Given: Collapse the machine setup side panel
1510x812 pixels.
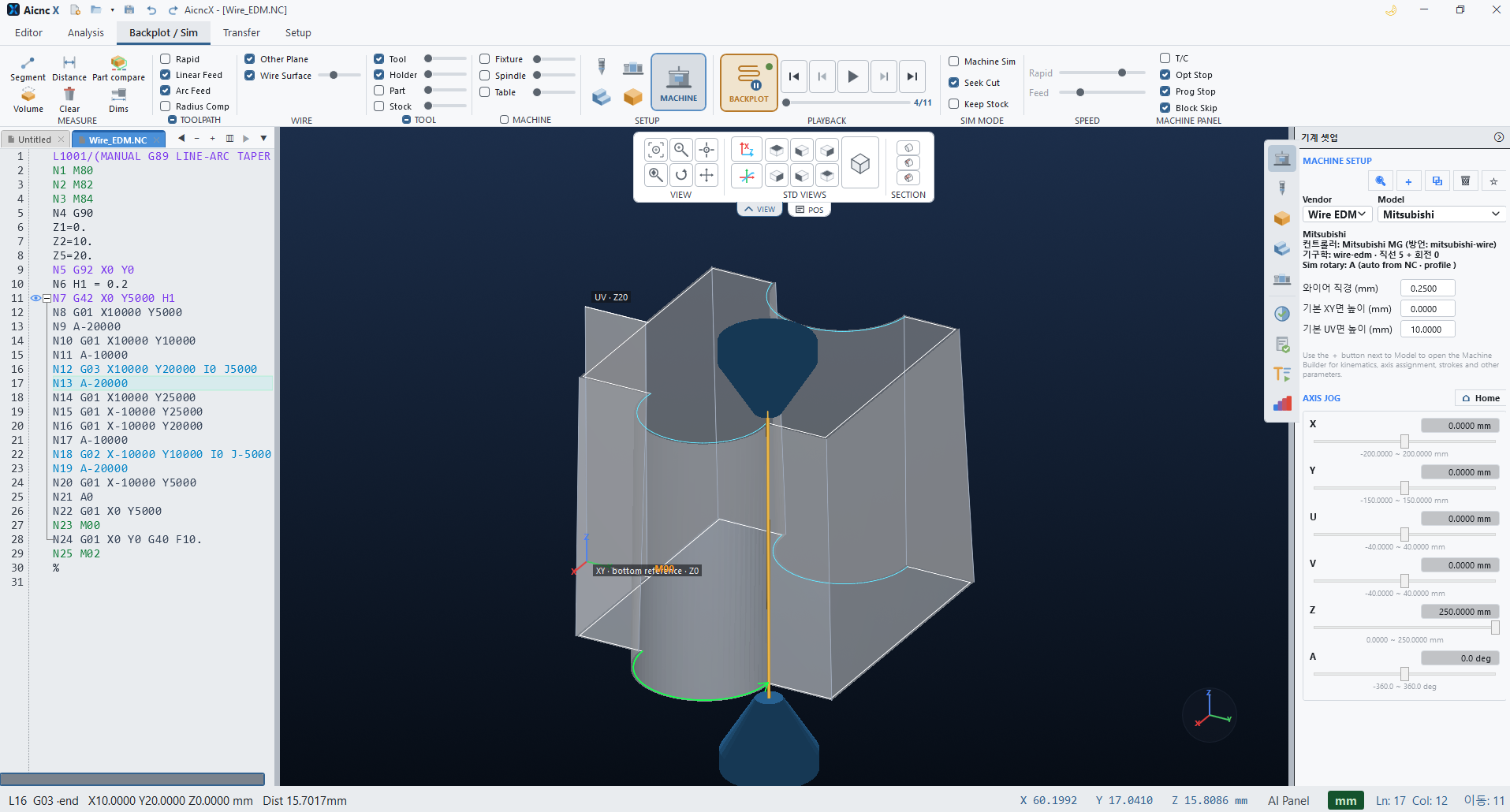Looking at the screenshot, I should tap(1498, 137).
